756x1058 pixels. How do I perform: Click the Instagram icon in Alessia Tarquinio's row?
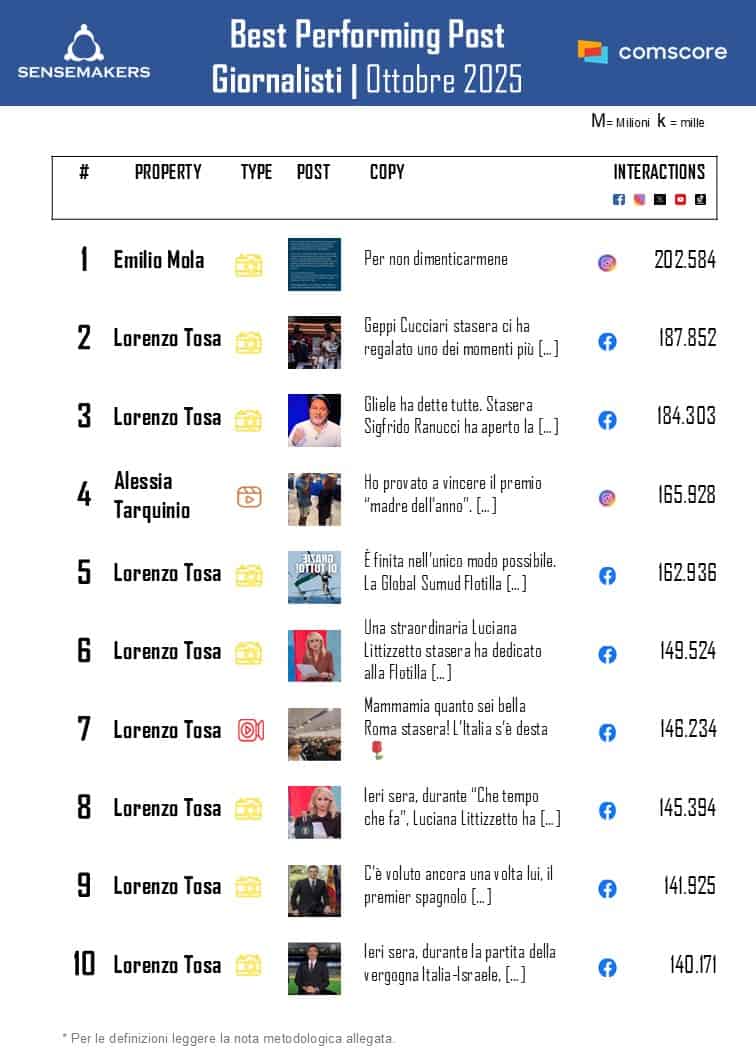607,497
